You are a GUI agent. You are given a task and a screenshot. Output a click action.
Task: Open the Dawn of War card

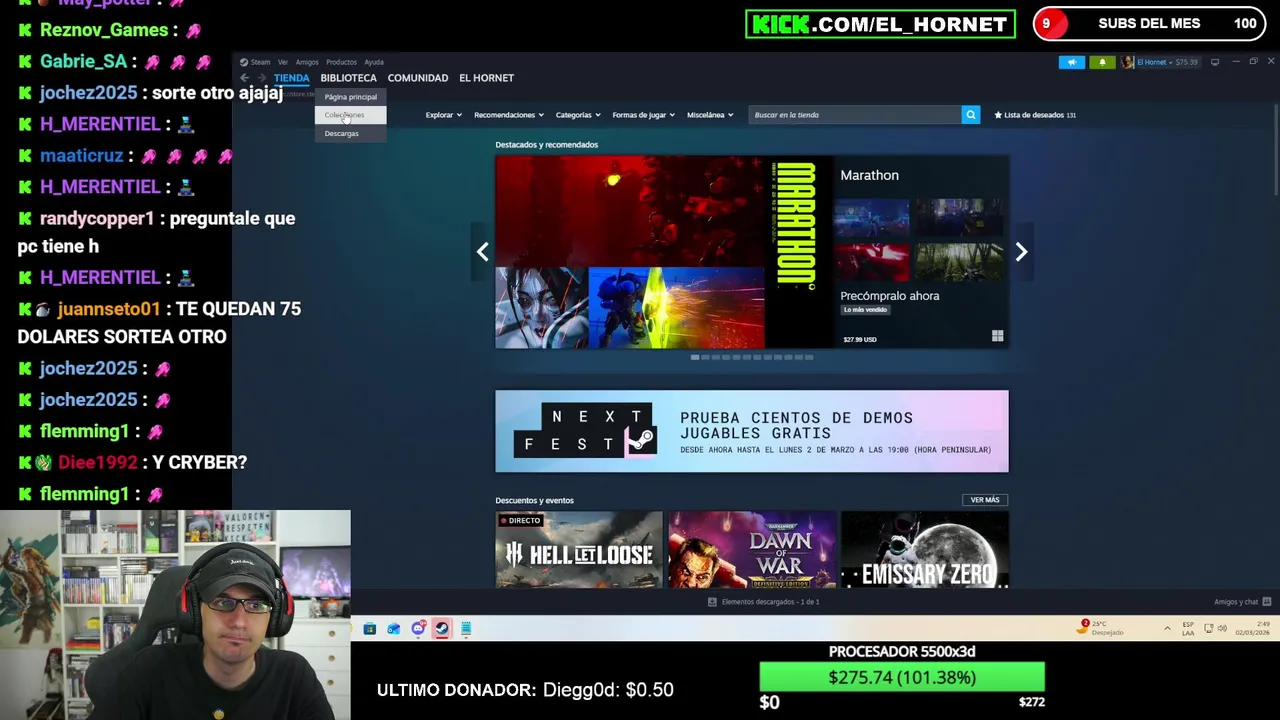[752, 550]
